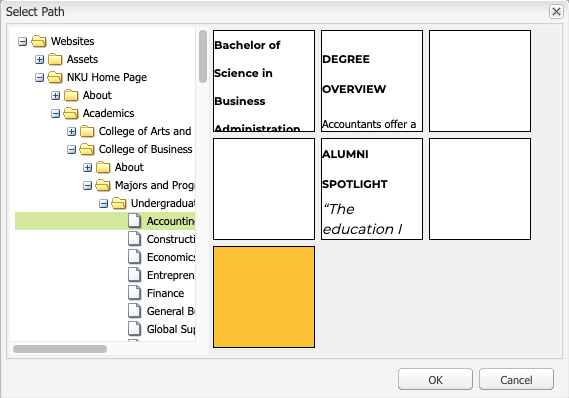Select the Academics tree item
The image size is (569, 398).
109,113
